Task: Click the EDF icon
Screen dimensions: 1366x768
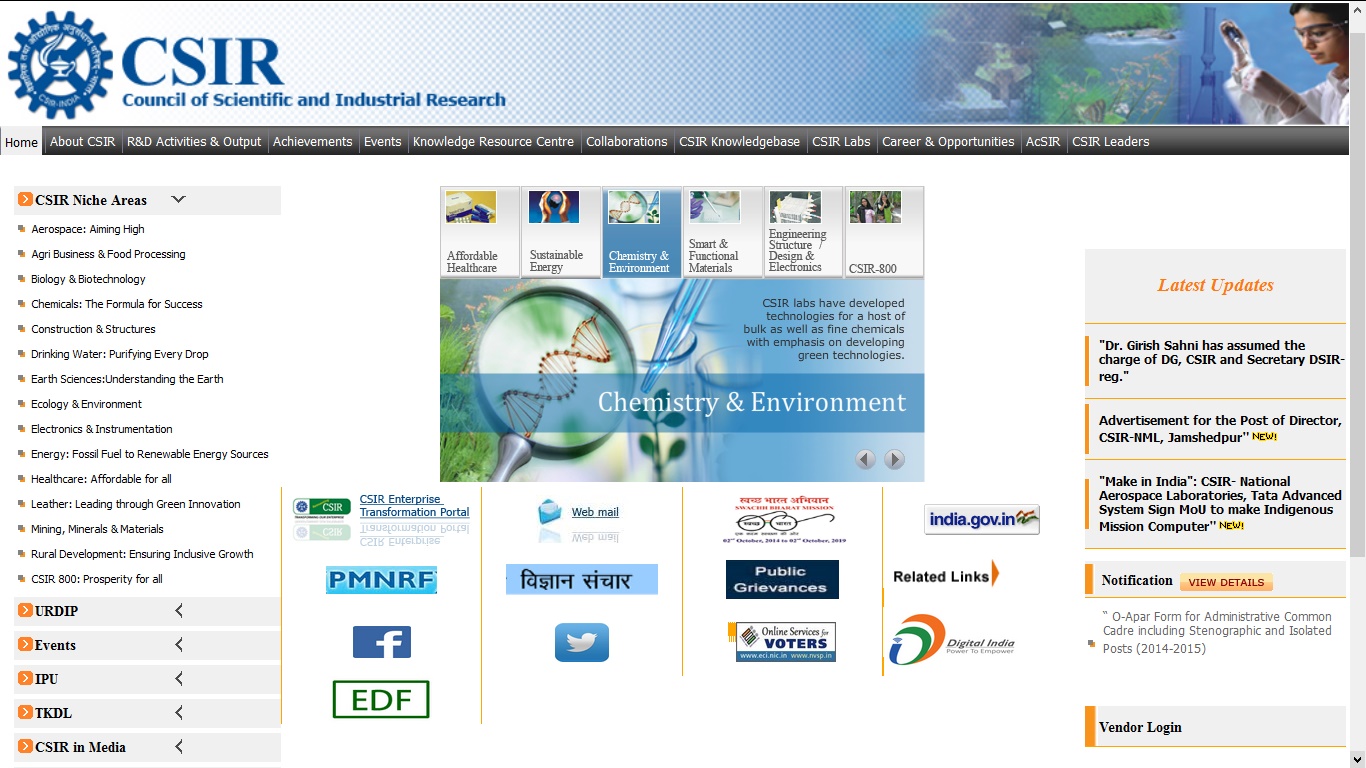Action: 381,699
